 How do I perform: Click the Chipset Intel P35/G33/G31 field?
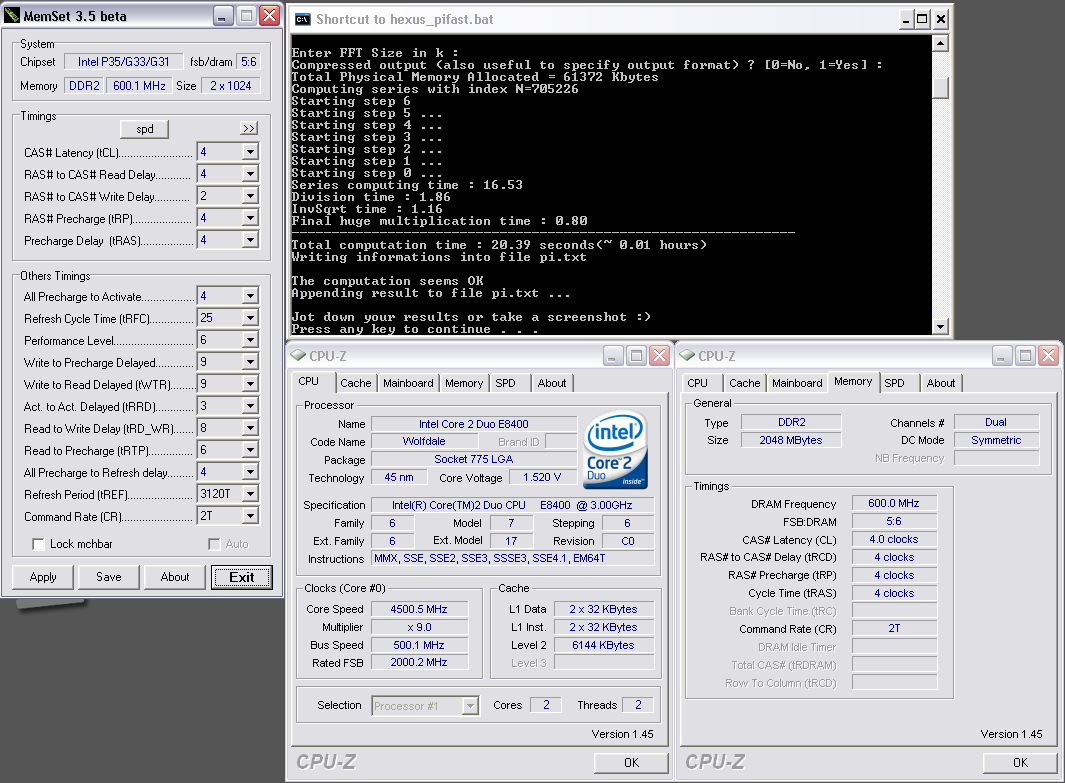[x=124, y=62]
